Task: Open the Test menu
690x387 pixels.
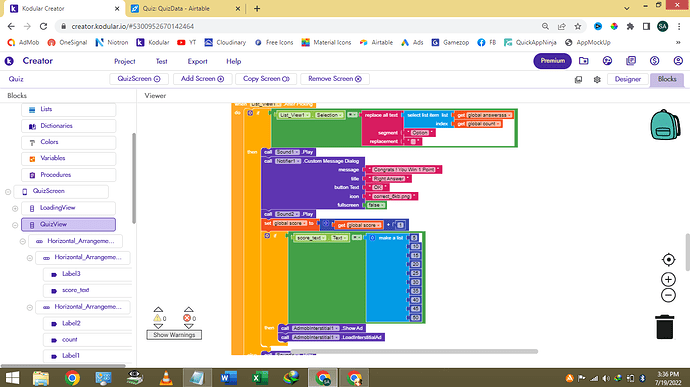Action: (161, 61)
